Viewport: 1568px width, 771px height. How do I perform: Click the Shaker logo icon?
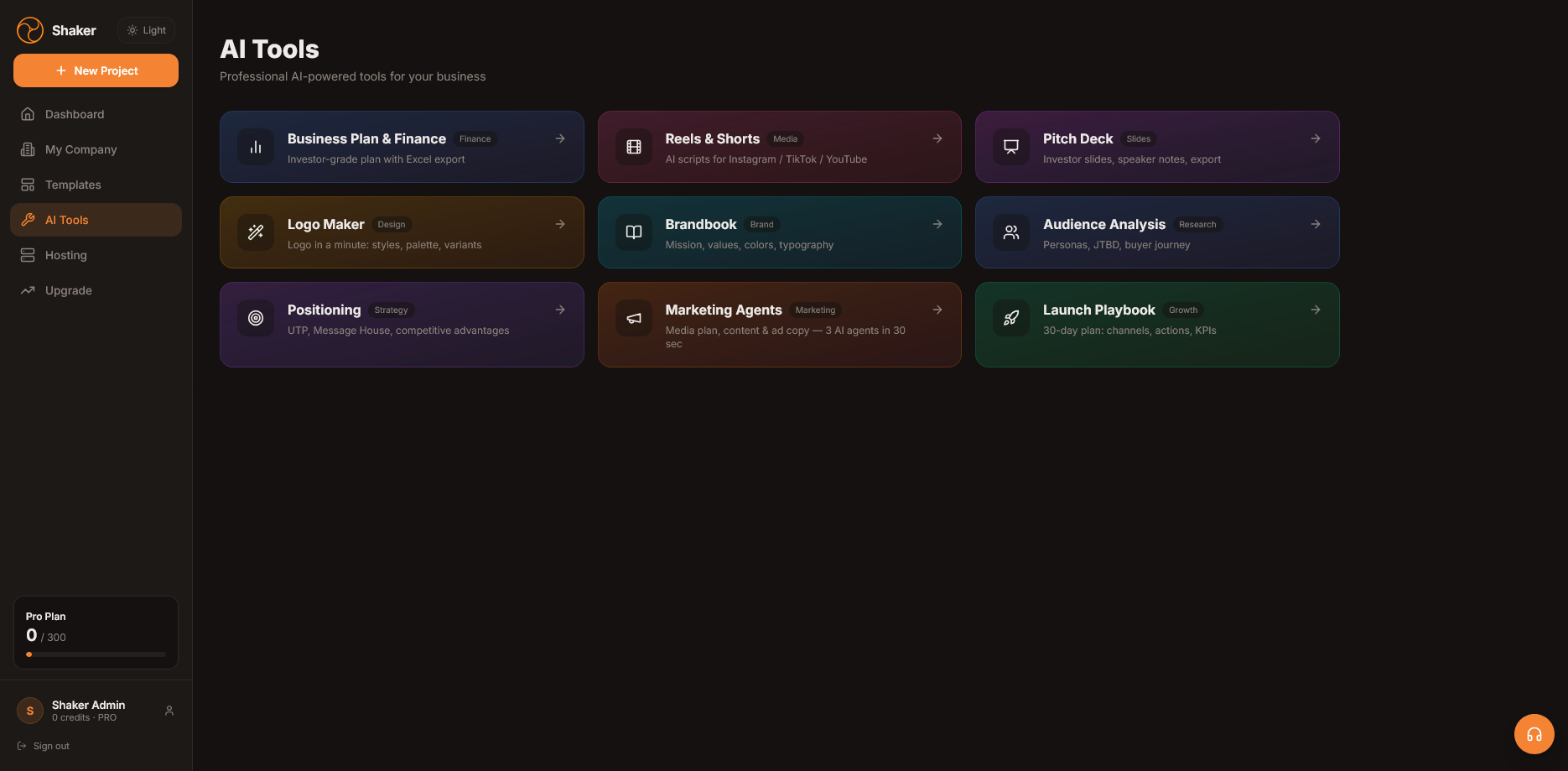pyautogui.click(x=30, y=30)
